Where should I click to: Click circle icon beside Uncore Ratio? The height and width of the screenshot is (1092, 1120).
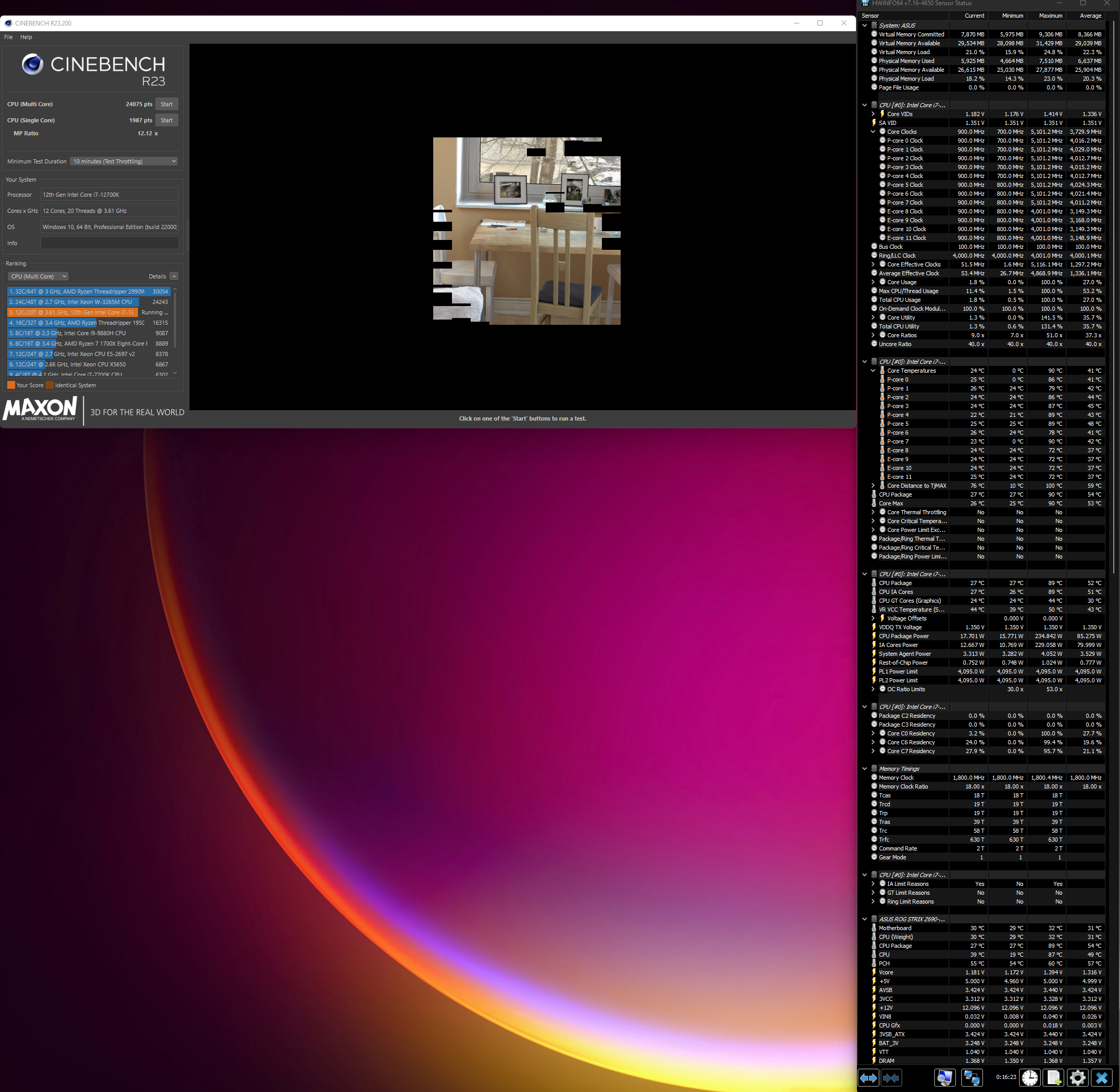(x=874, y=344)
